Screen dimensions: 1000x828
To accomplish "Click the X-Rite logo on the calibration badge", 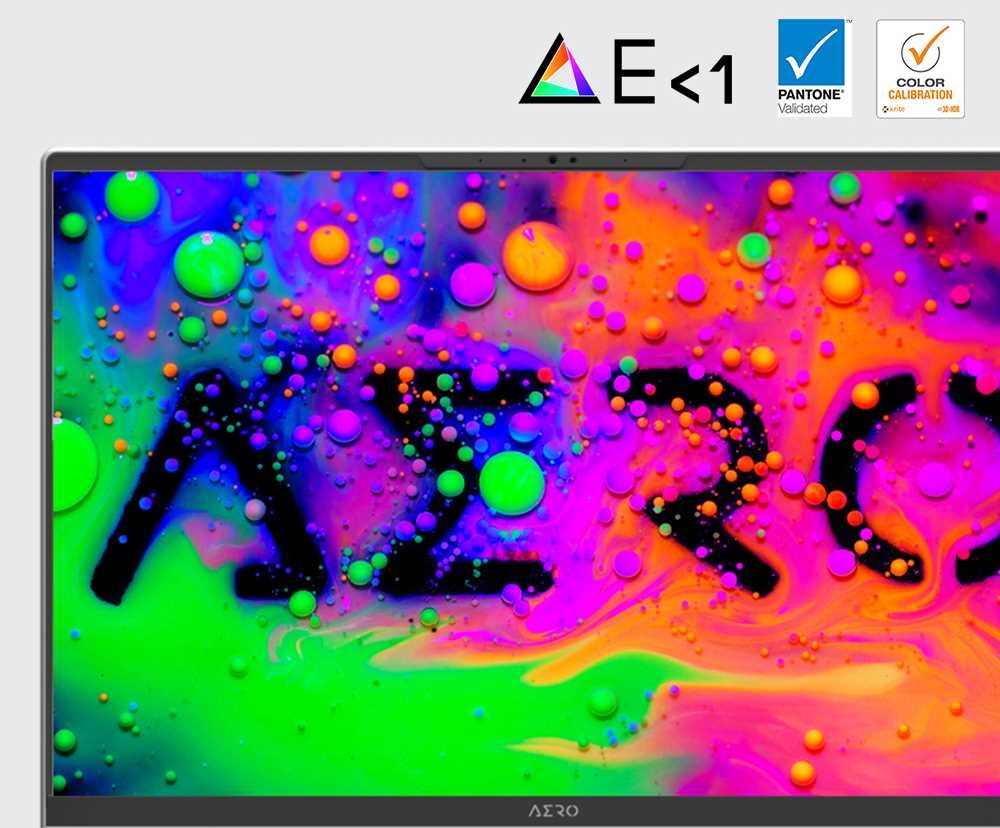I will (x=892, y=108).
